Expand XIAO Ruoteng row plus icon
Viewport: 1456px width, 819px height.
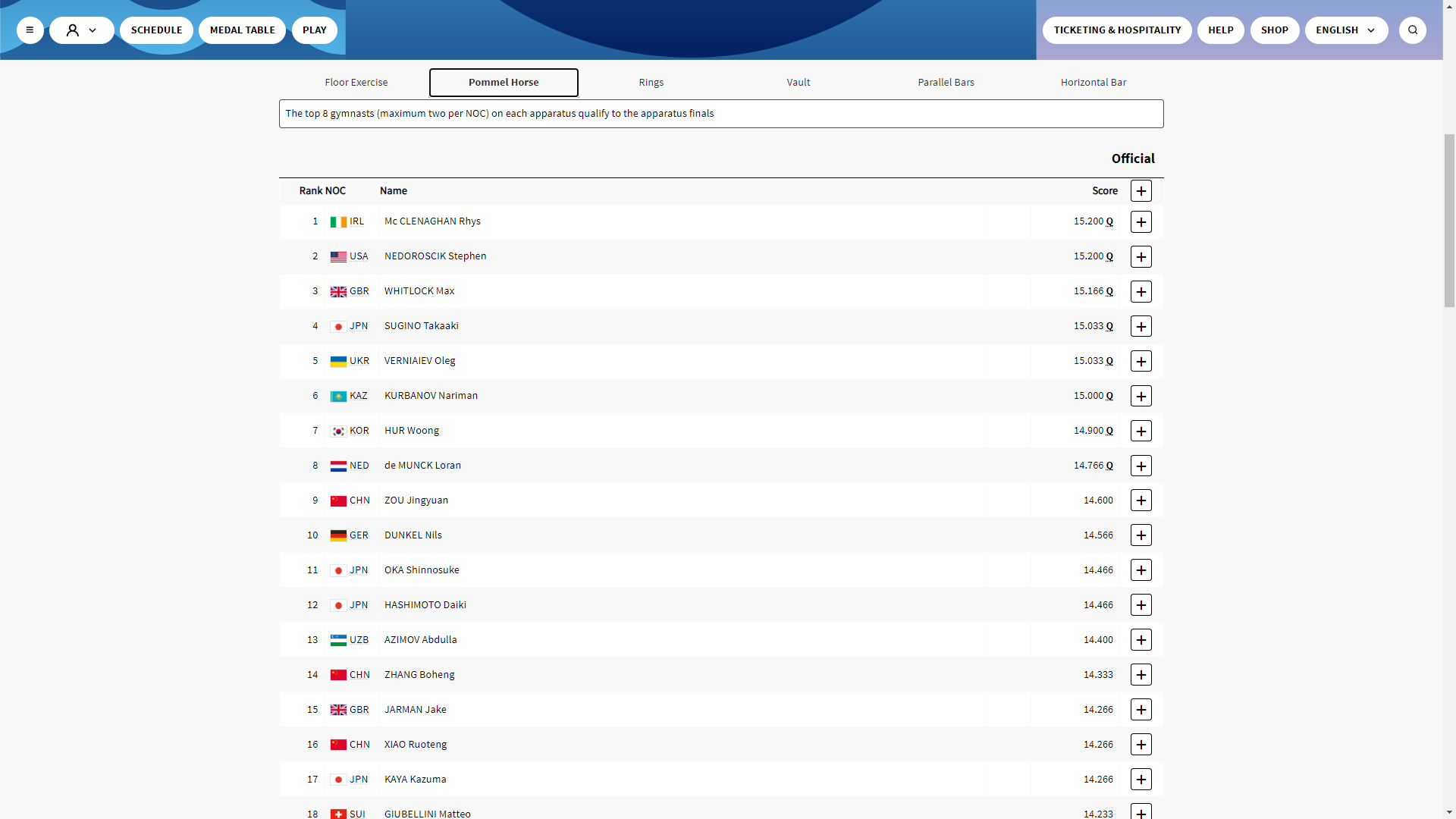point(1141,745)
